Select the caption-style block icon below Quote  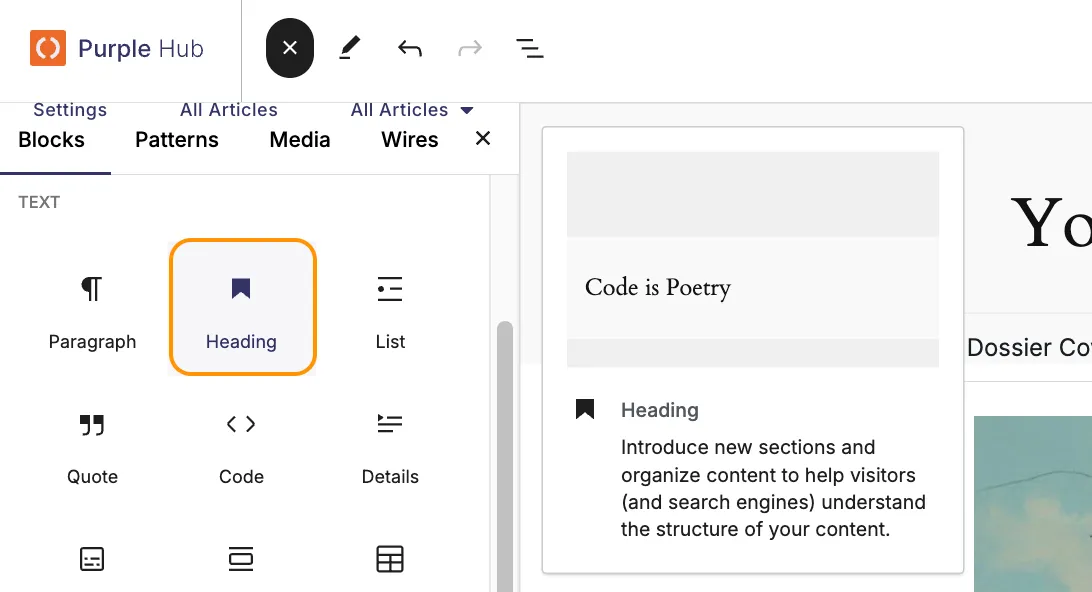[x=92, y=559]
